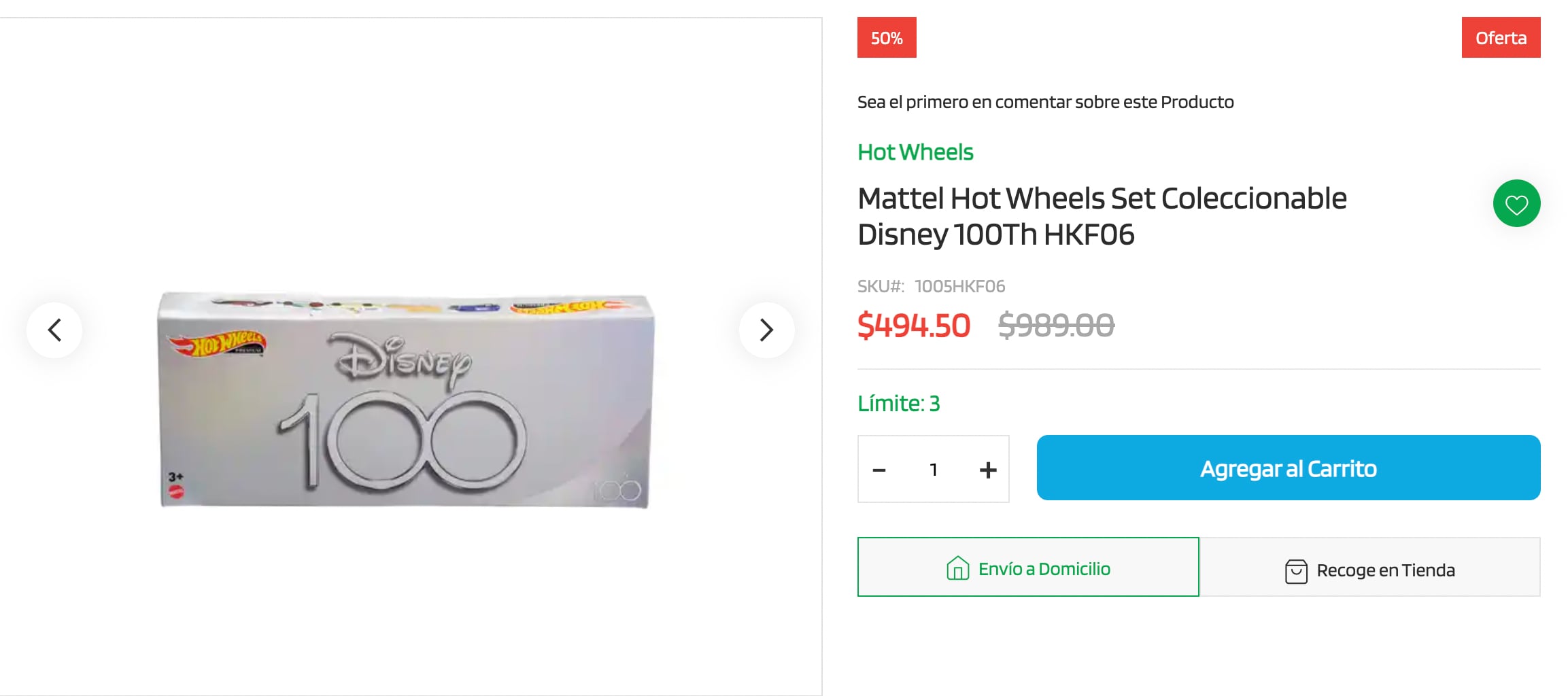Click the sale price $494.50

[913, 326]
